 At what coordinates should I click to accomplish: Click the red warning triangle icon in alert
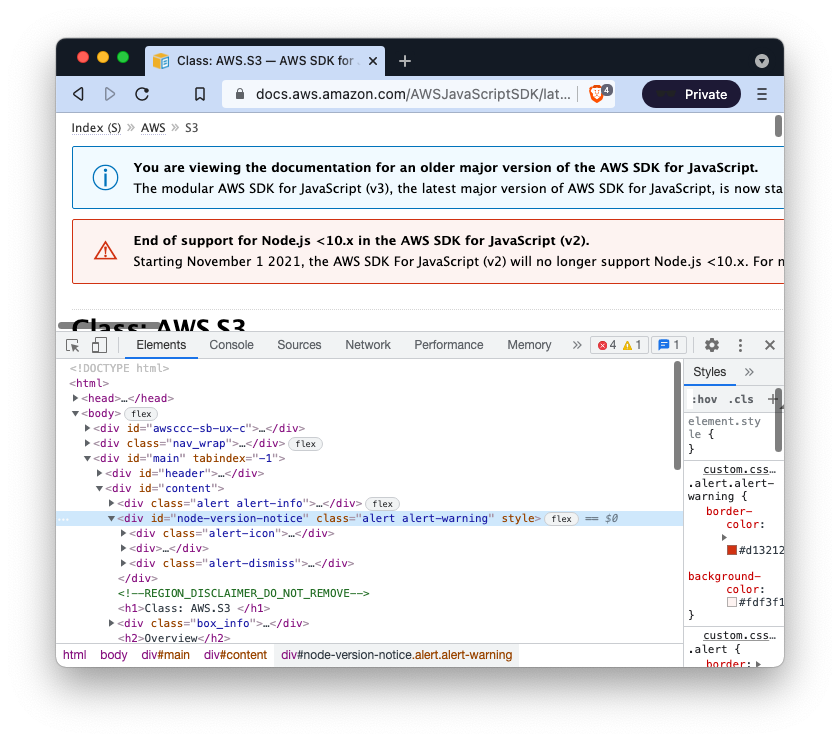point(106,250)
